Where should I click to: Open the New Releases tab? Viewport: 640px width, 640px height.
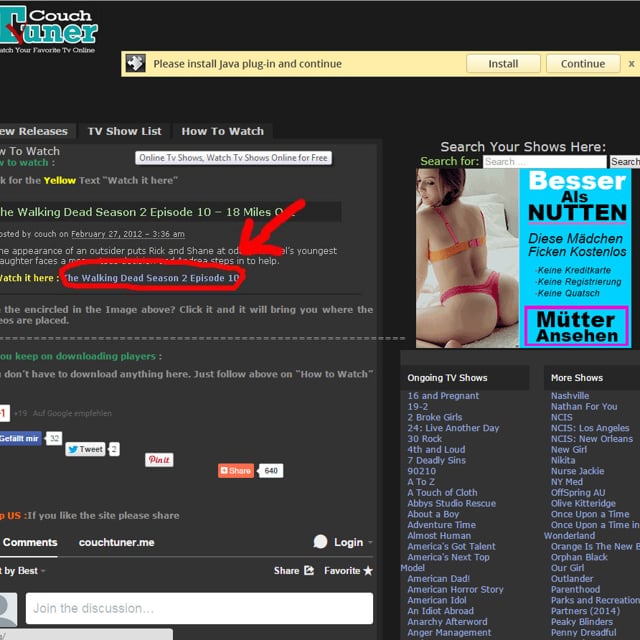(x=37, y=131)
